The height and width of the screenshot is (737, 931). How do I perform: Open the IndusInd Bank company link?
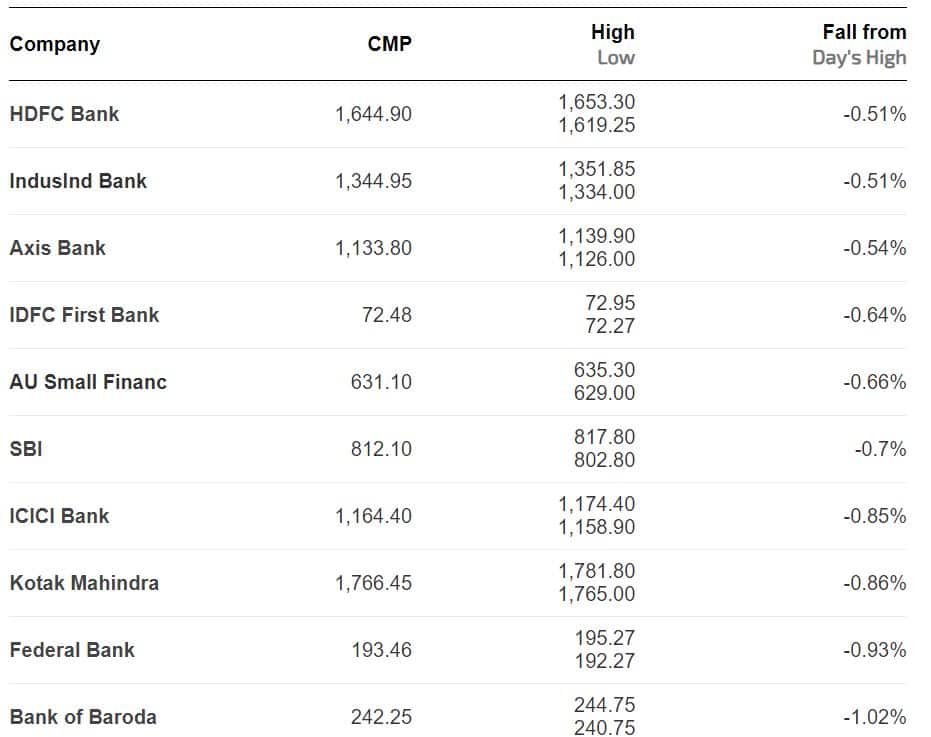point(78,181)
